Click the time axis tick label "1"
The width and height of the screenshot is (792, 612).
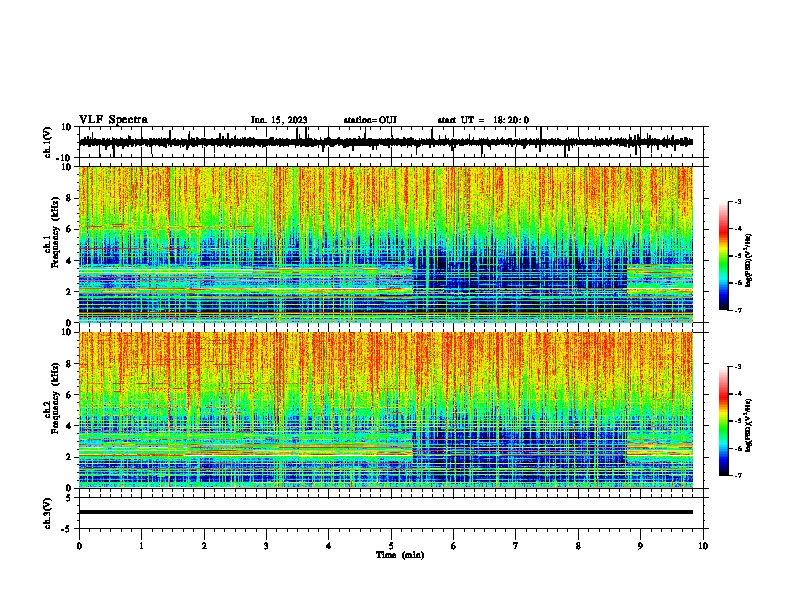(x=141, y=546)
